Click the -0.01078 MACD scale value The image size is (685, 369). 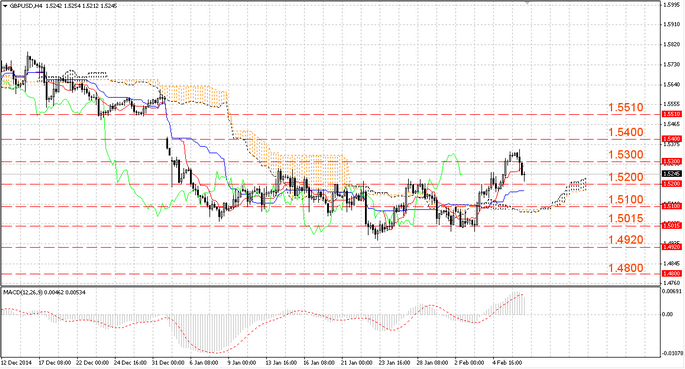[673, 354]
